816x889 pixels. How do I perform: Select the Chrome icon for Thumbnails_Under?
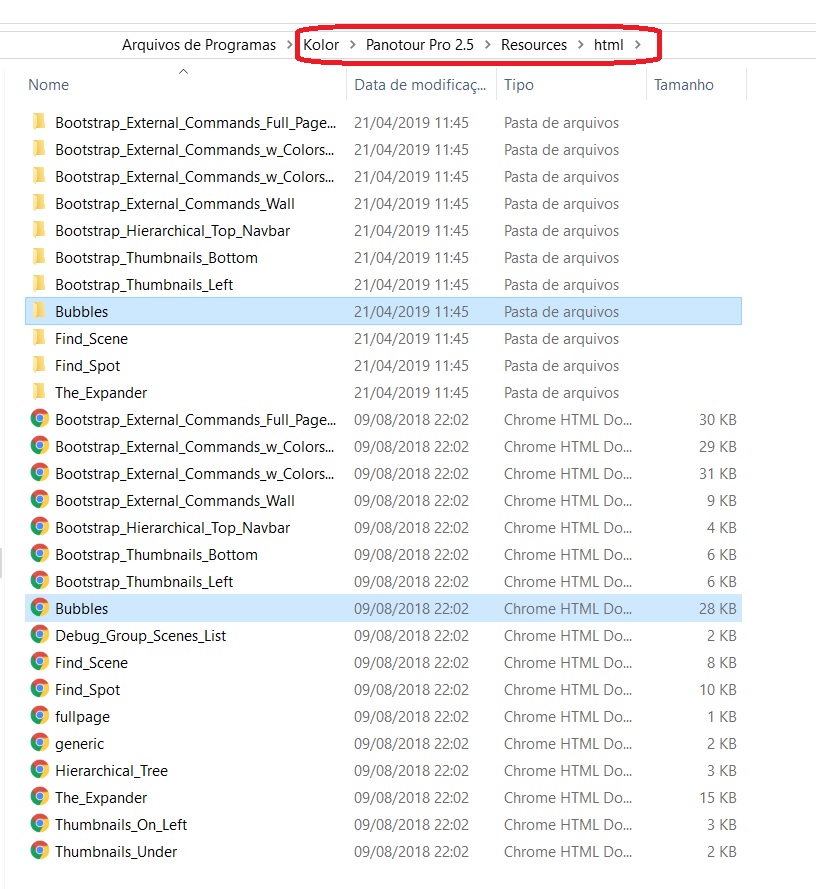39,851
